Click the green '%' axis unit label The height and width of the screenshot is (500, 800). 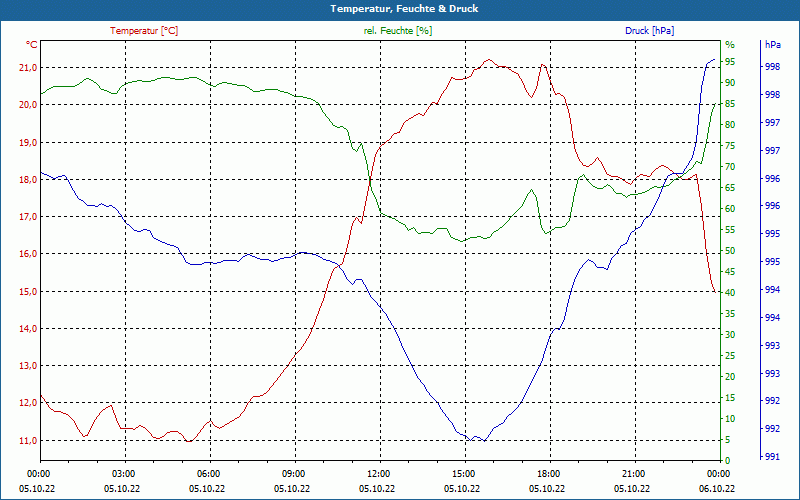pos(730,44)
